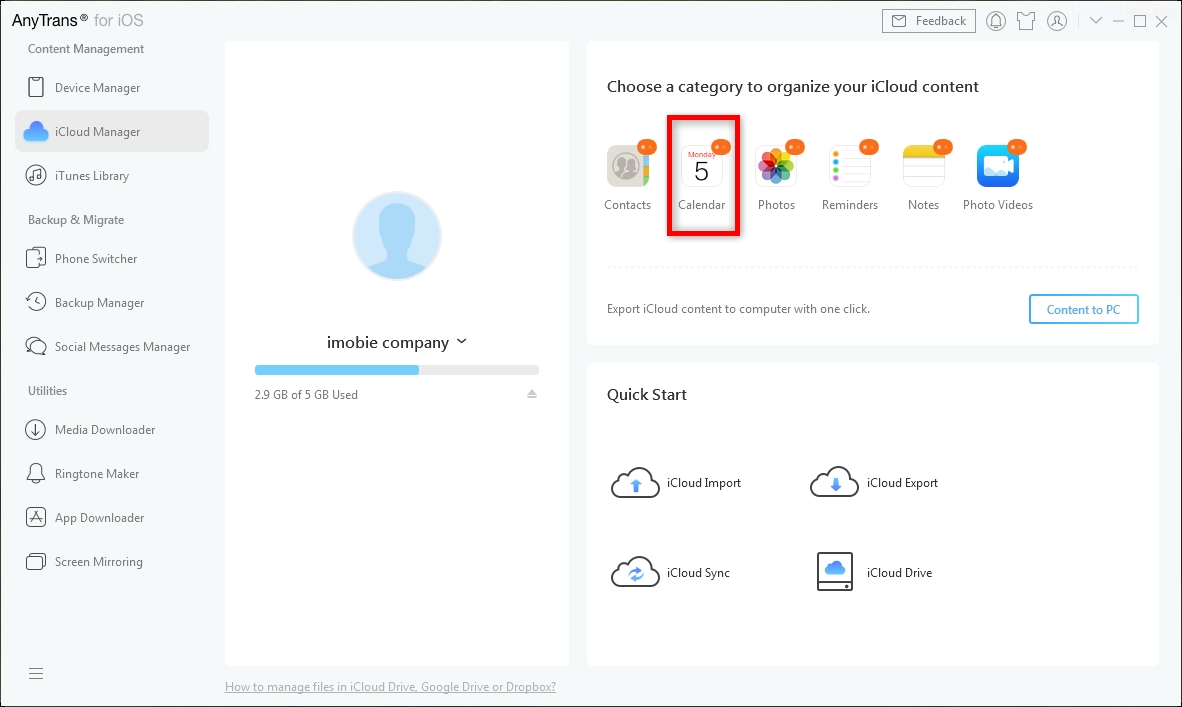The image size is (1182, 707).
Task: Click the 'Utilities' section label
Action: 47,390
